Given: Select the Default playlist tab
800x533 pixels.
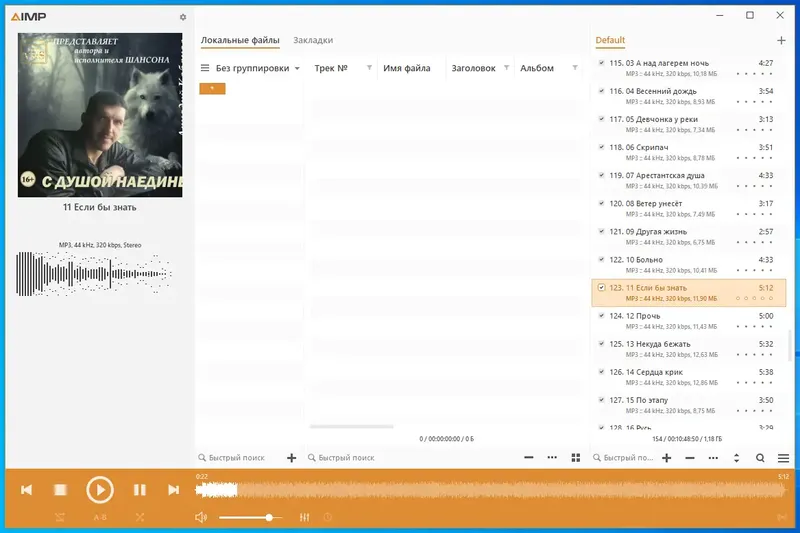Looking at the screenshot, I should [x=610, y=40].
